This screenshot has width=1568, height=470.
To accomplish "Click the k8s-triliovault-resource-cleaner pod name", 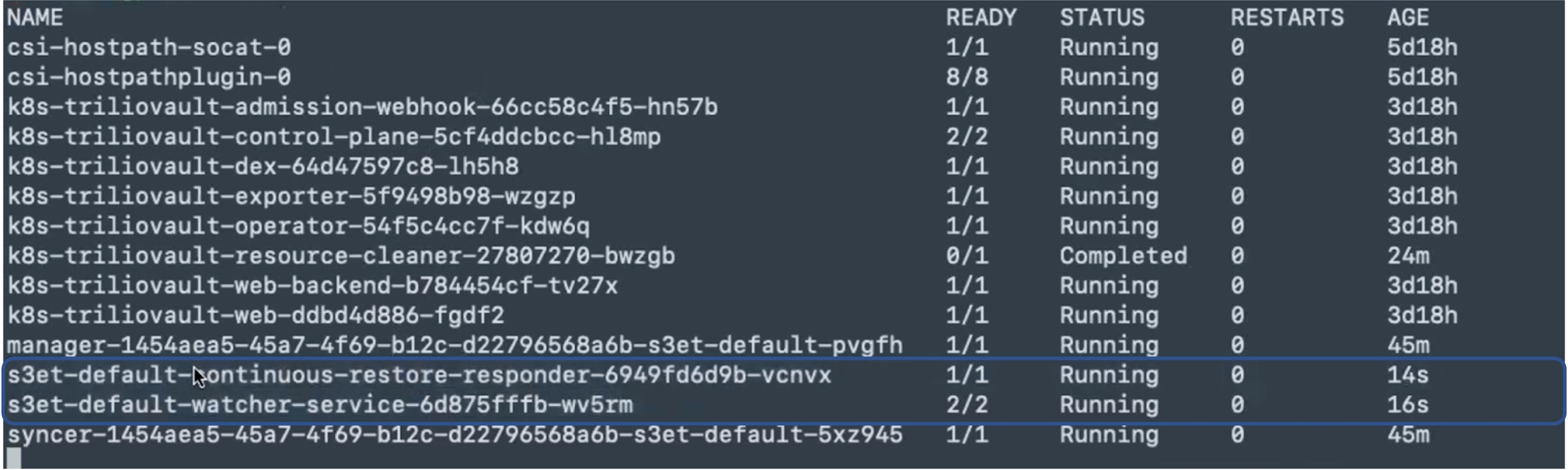I will click(x=341, y=257).
